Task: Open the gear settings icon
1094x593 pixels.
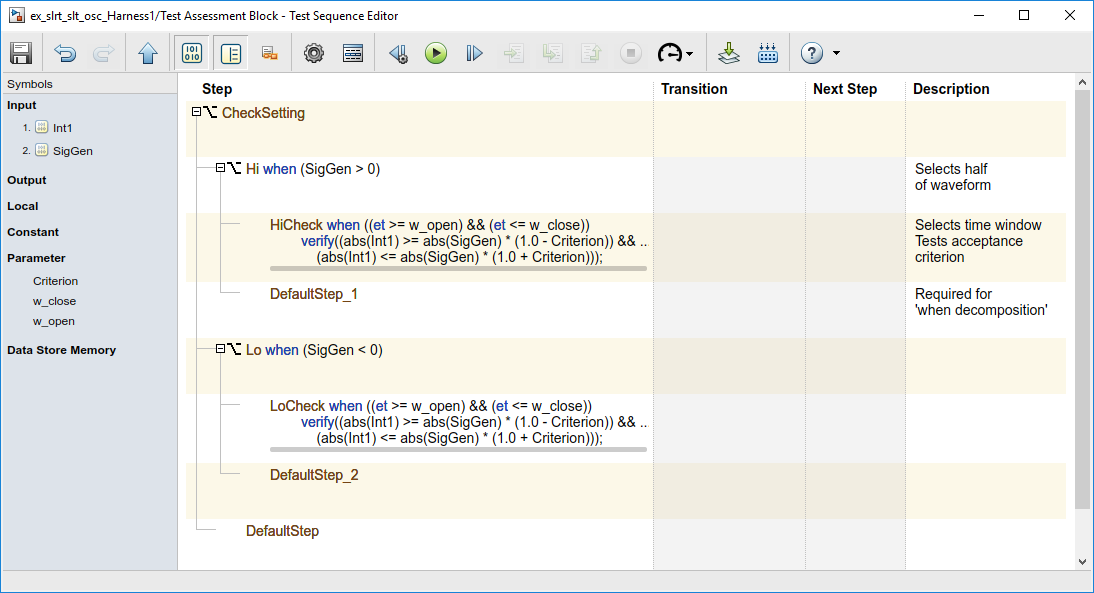Action: (314, 54)
